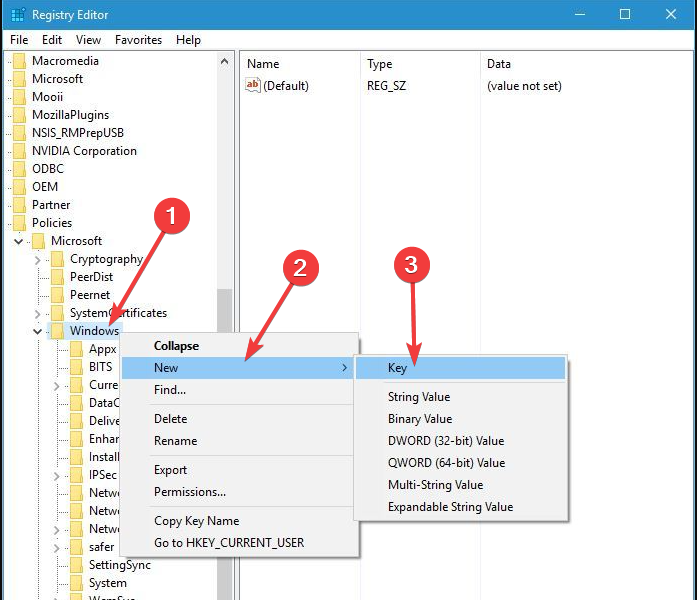Click the tree pane vertical scrollbar
This screenshot has height=600, width=697.
coord(225,320)
